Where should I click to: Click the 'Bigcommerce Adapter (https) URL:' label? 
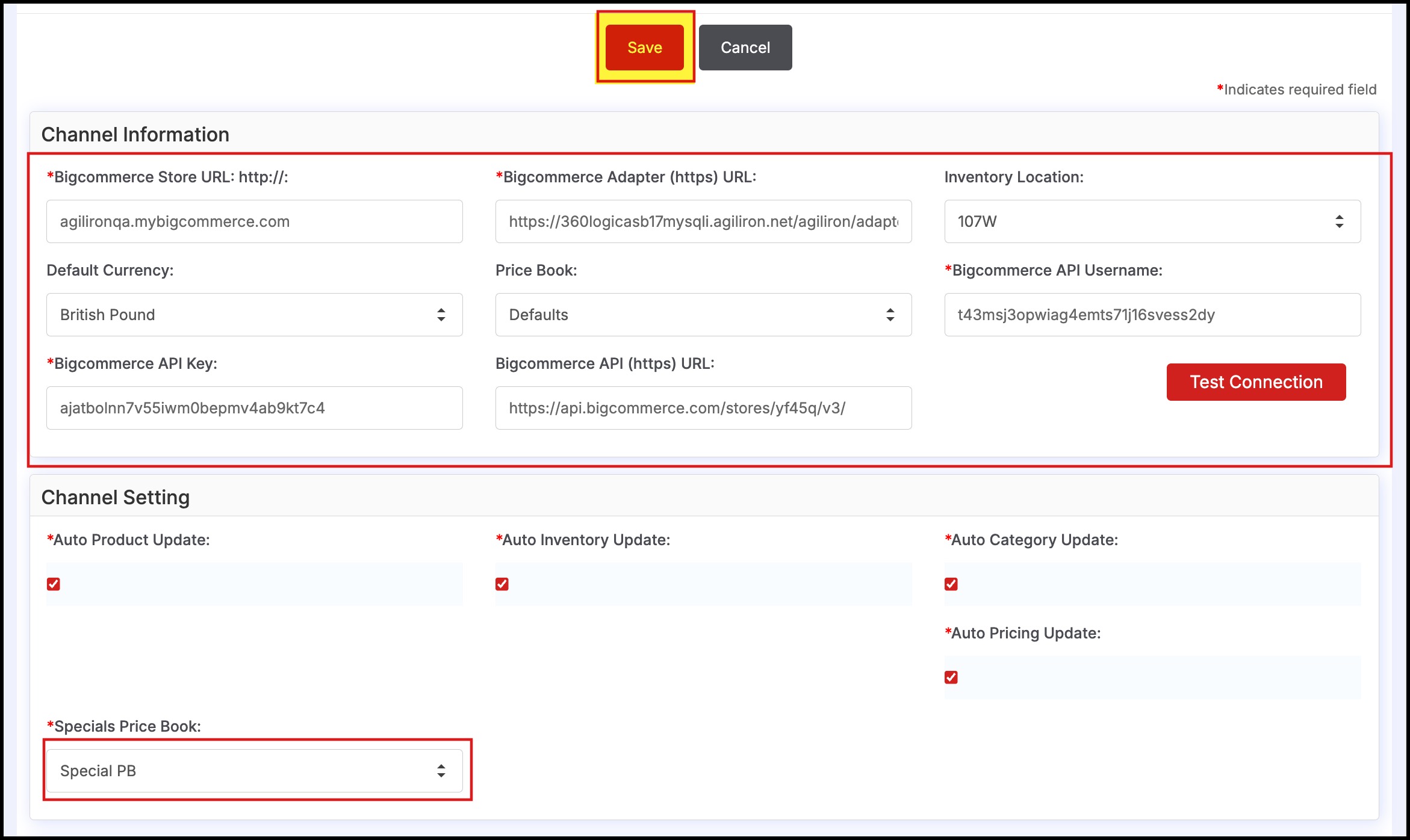click(x=626, y=177)
